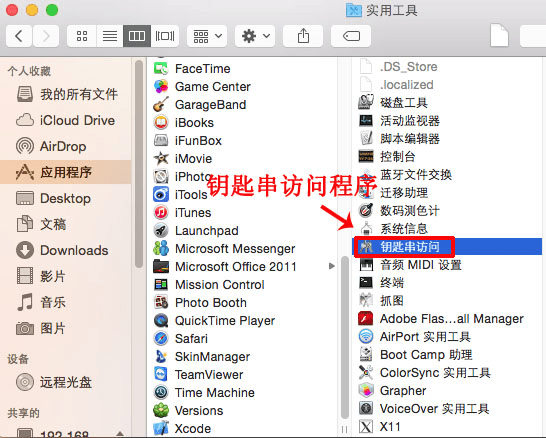Select the GarageBand guitar icon
546x438 pixels.
(x=161, y=104)
